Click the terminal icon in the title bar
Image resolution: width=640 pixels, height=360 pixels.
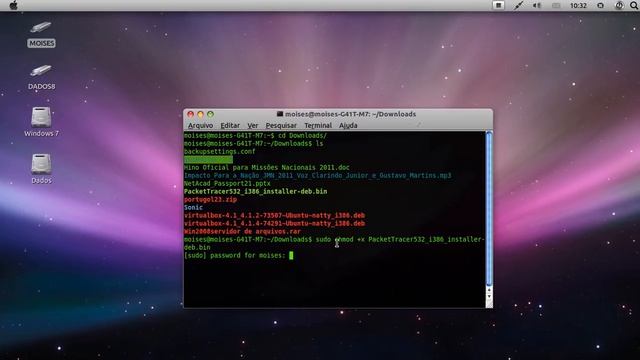click(280, 114)
